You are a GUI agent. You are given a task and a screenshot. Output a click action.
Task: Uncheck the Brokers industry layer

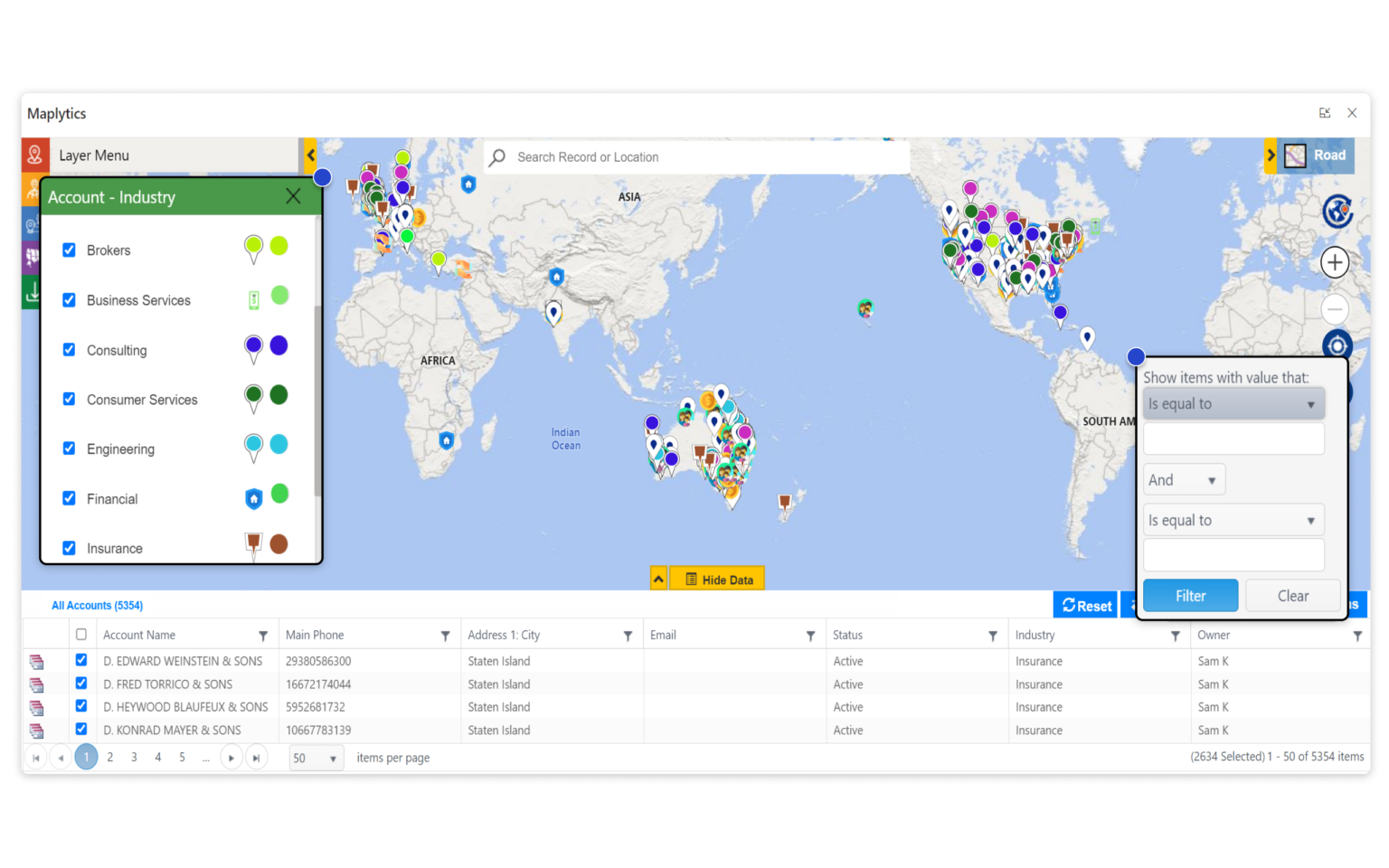(69, 250)
